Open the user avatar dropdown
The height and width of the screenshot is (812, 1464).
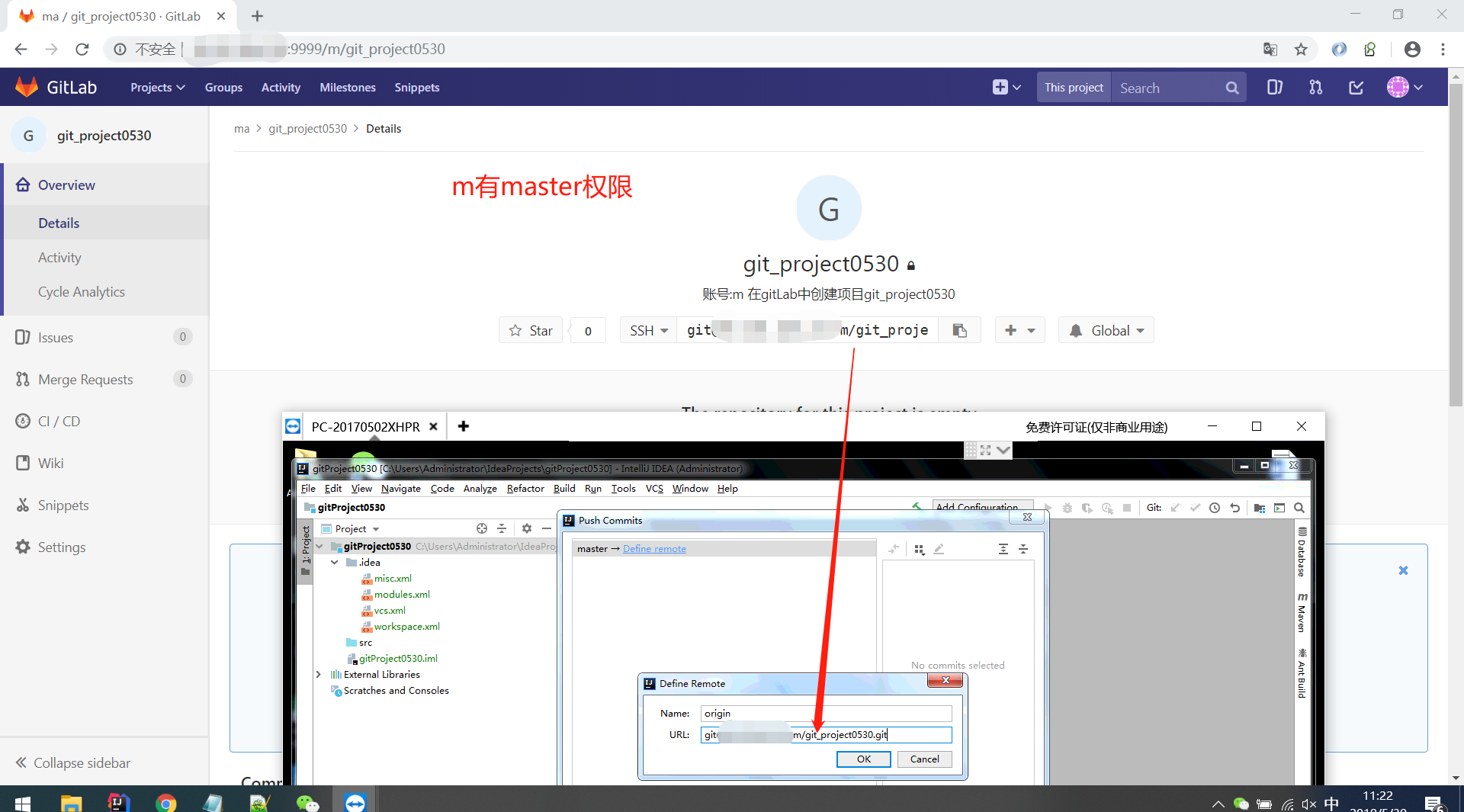click(x=1405, y=88)
